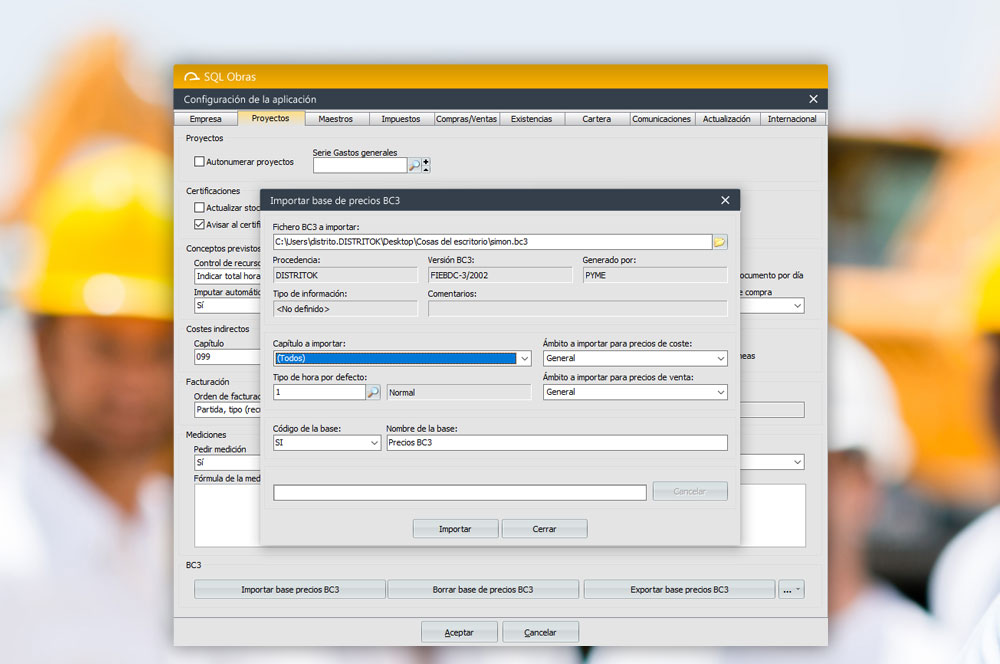Close the Importar base de precios dialog
The height and width of the screenshot is (664, 1000).
pyautogui.click(x=725, y=200)
